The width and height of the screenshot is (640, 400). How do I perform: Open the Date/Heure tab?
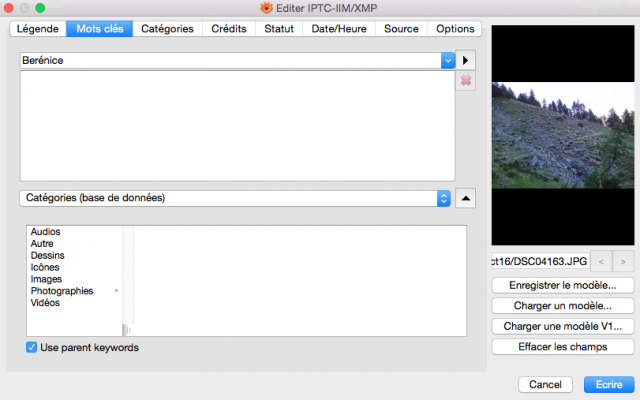coord(339,29)
